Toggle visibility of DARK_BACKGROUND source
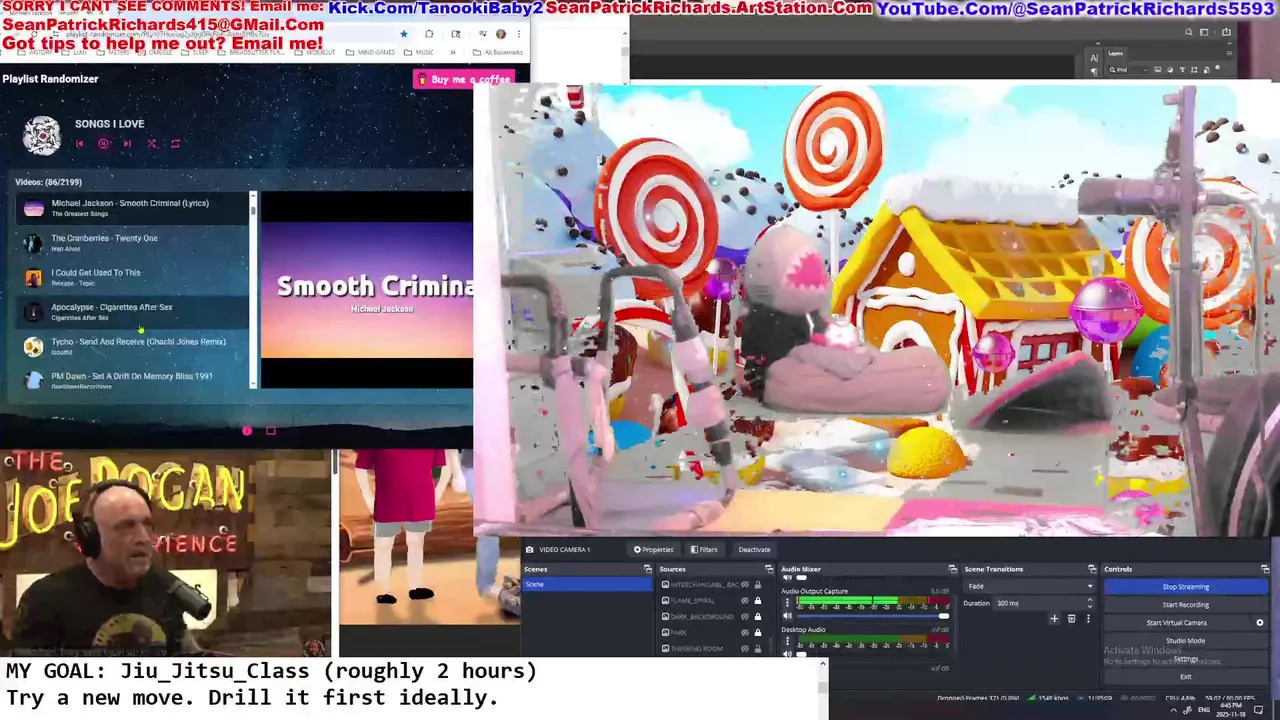Viewport: 1280px width, 720px height. pyautogui.click(x=745, y=616)
